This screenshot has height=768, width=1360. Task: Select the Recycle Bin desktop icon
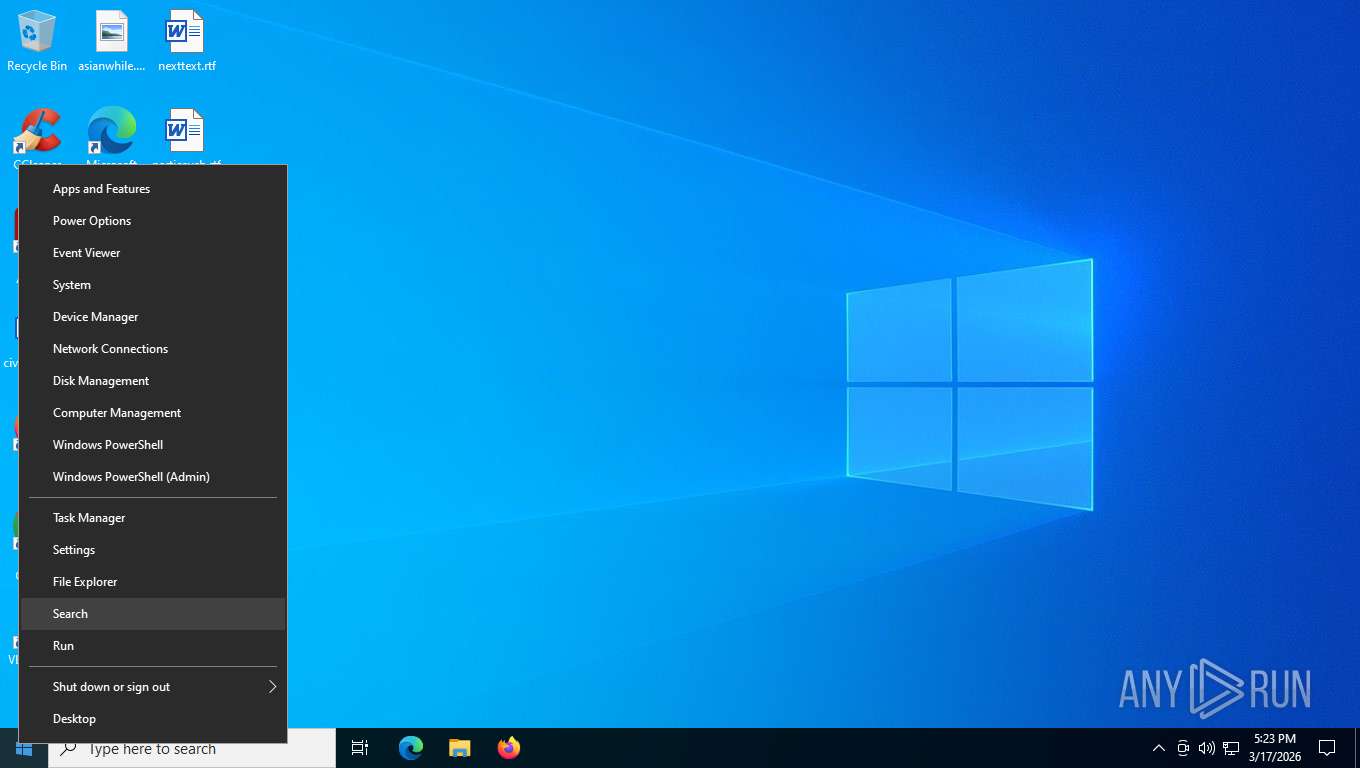click(37, 42)
